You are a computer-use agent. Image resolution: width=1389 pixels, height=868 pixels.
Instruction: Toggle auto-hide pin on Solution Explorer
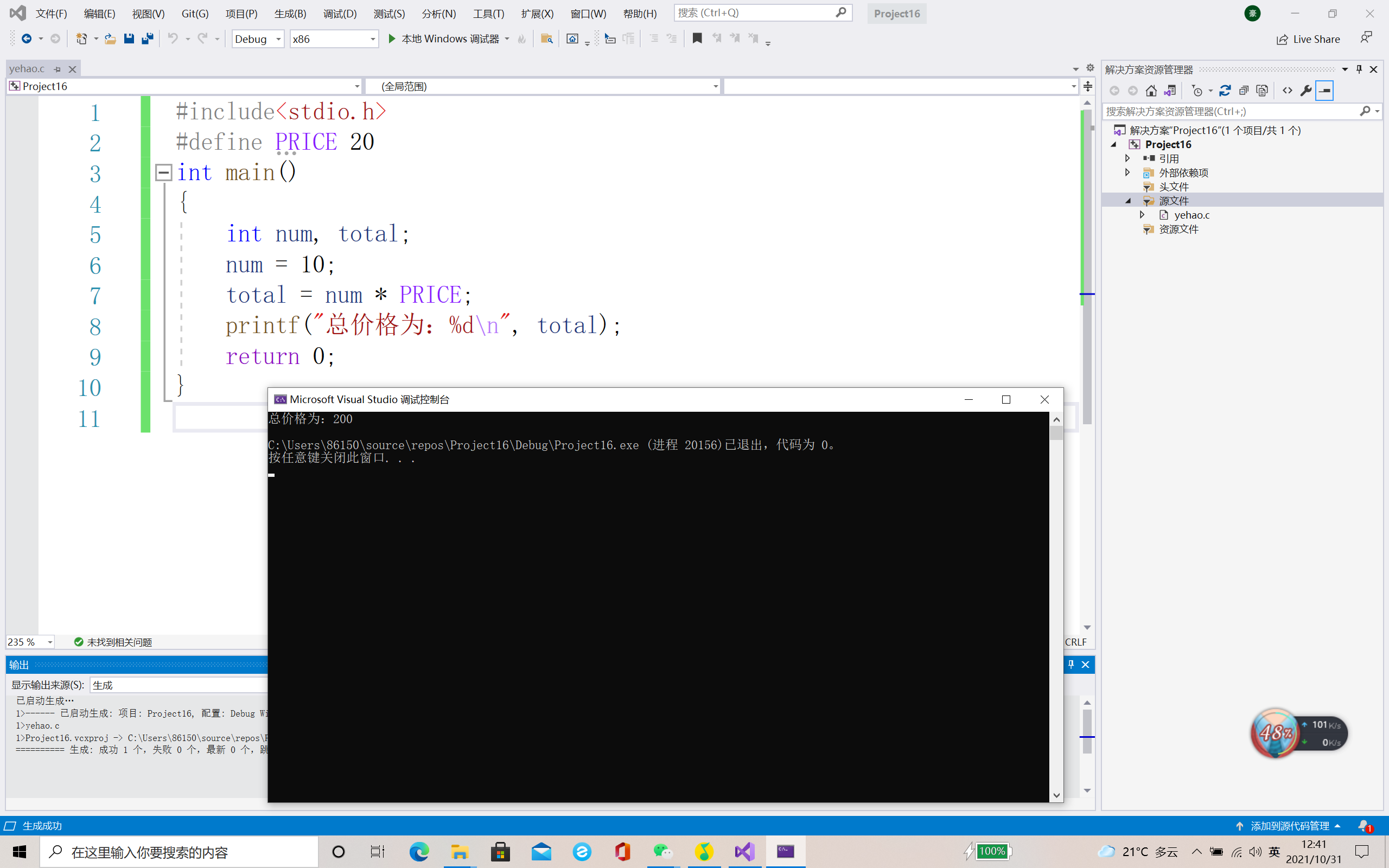1359,69
